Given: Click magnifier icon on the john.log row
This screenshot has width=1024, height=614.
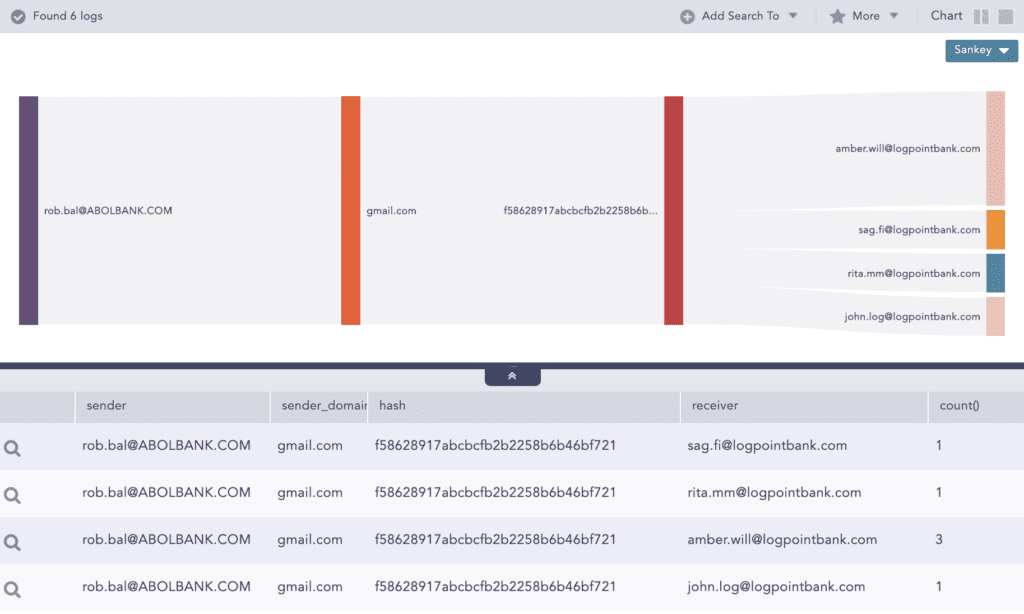Looking at the screenshot, I should [12, 589].
